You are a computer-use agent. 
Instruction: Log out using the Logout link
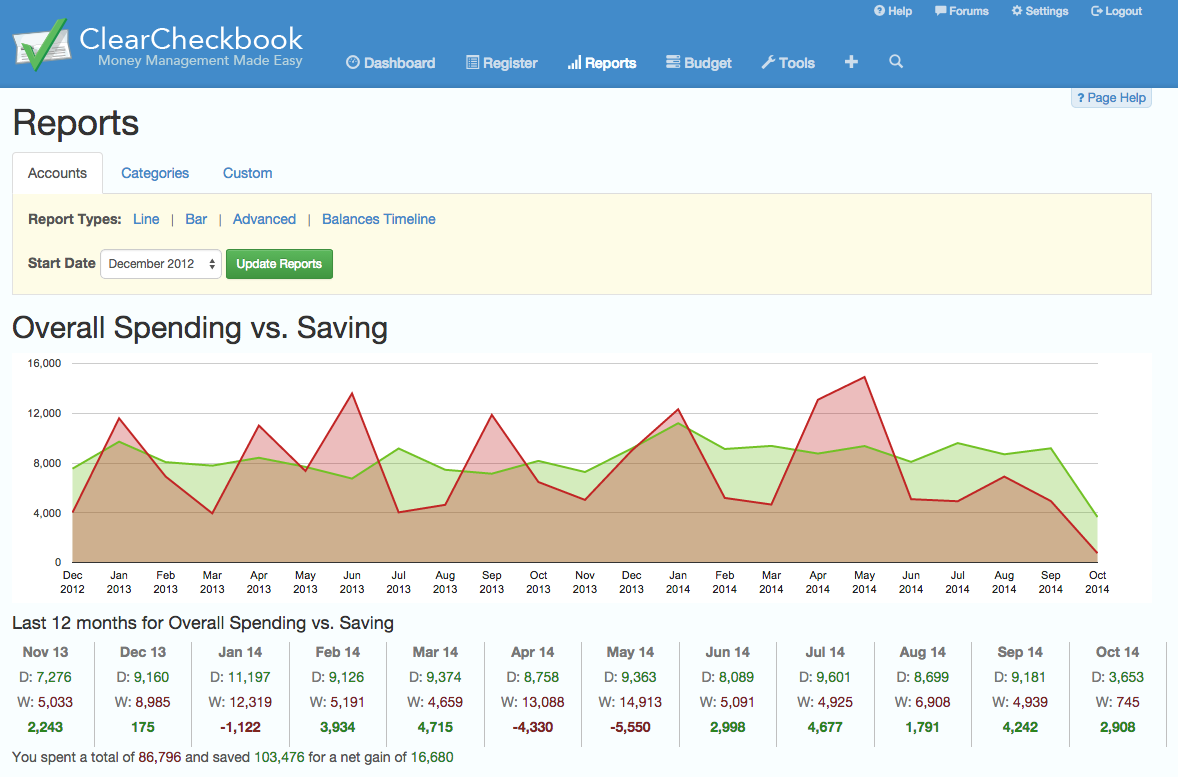[x=1117, y=11]
